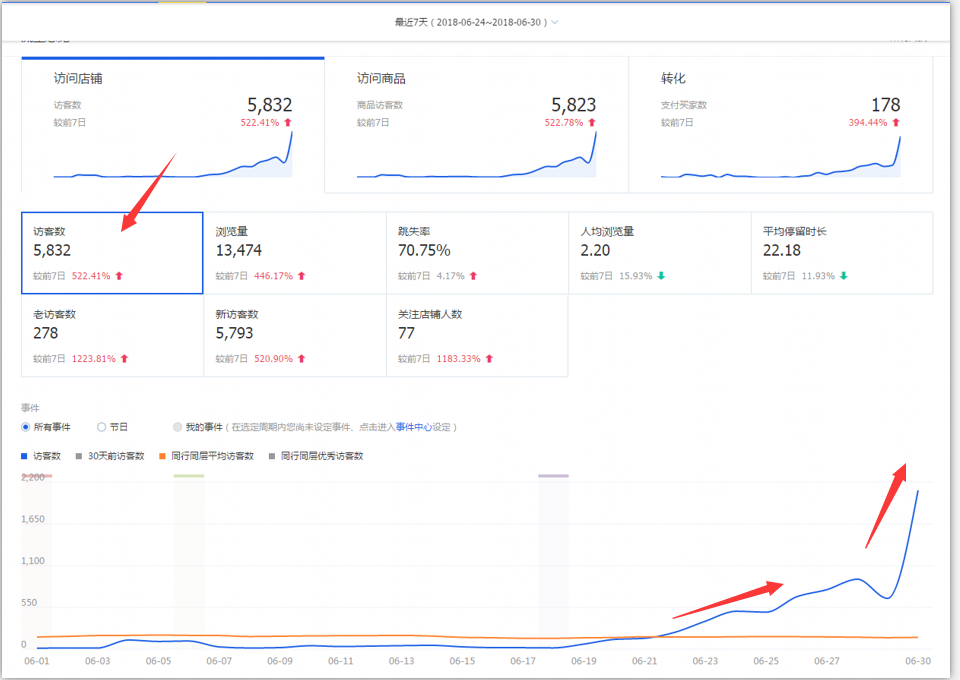Select the 关注店铺人数 metric tile
Image resolution: width=960 pixels, height=680 pixels.
pyautogui.click(x=477, y=335)
